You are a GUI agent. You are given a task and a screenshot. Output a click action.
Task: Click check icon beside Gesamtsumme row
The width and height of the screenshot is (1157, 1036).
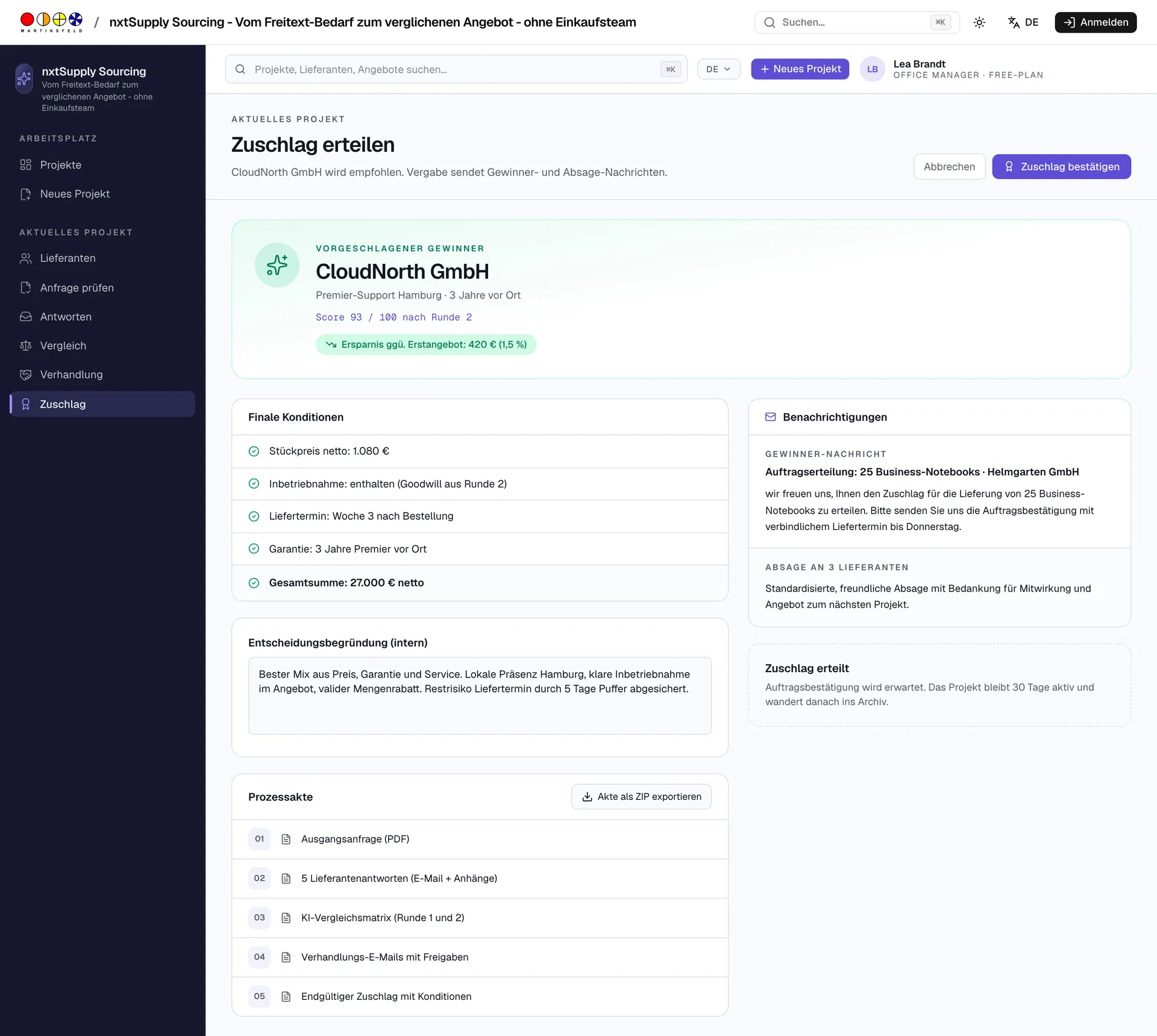[x=254, y=583]
